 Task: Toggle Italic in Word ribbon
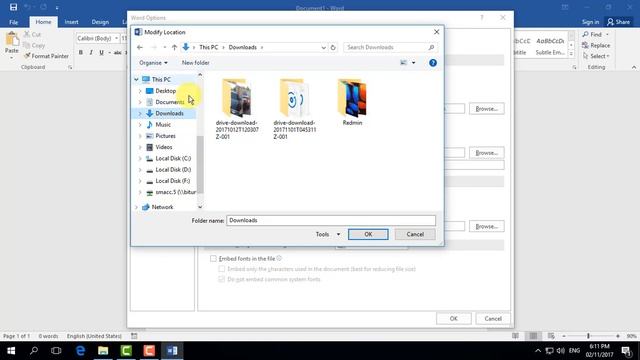coord(91,52)
